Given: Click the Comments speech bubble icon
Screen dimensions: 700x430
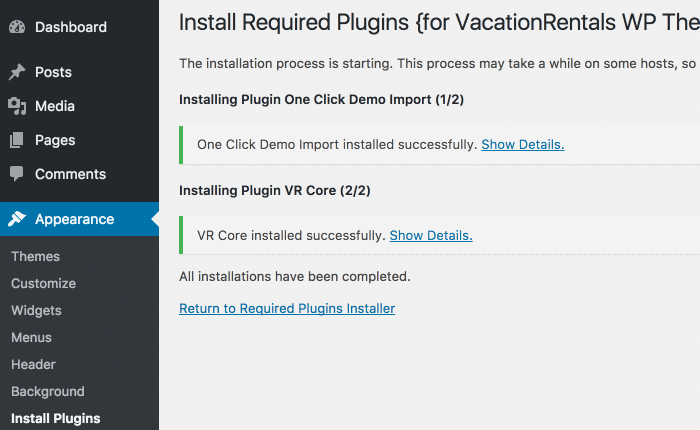Looking at the screenshot, I should pos(17,174).
